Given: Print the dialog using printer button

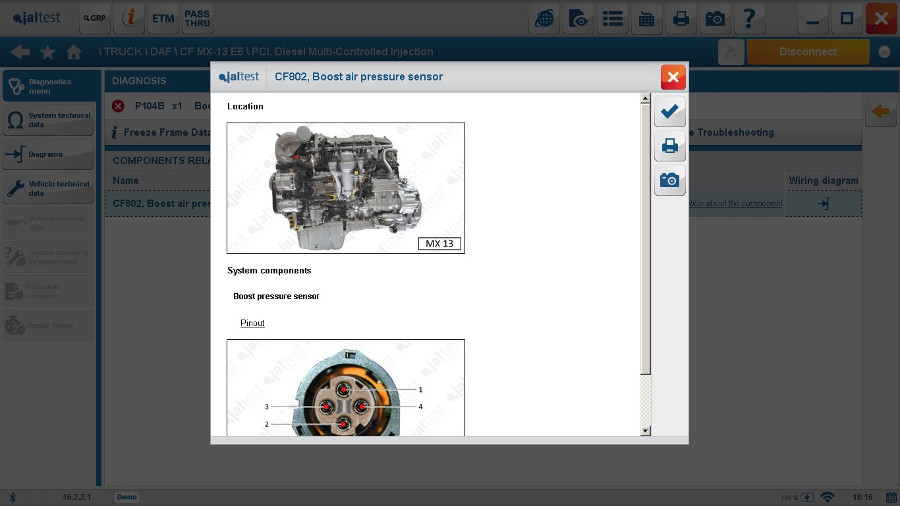Looking at the screenshot, I should coord(669,146).
